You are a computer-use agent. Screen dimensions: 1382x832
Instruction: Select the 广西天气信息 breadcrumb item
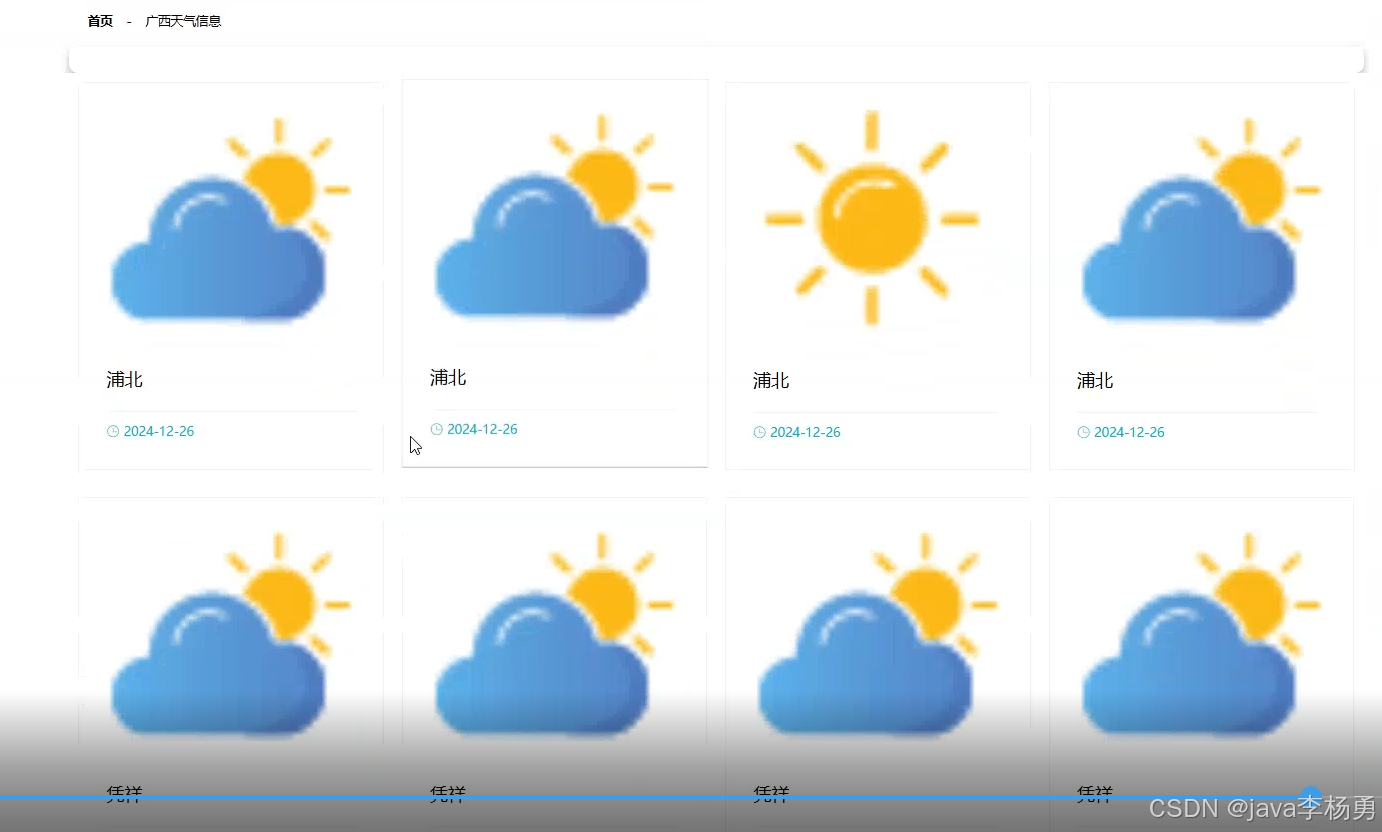pos(183,21)
